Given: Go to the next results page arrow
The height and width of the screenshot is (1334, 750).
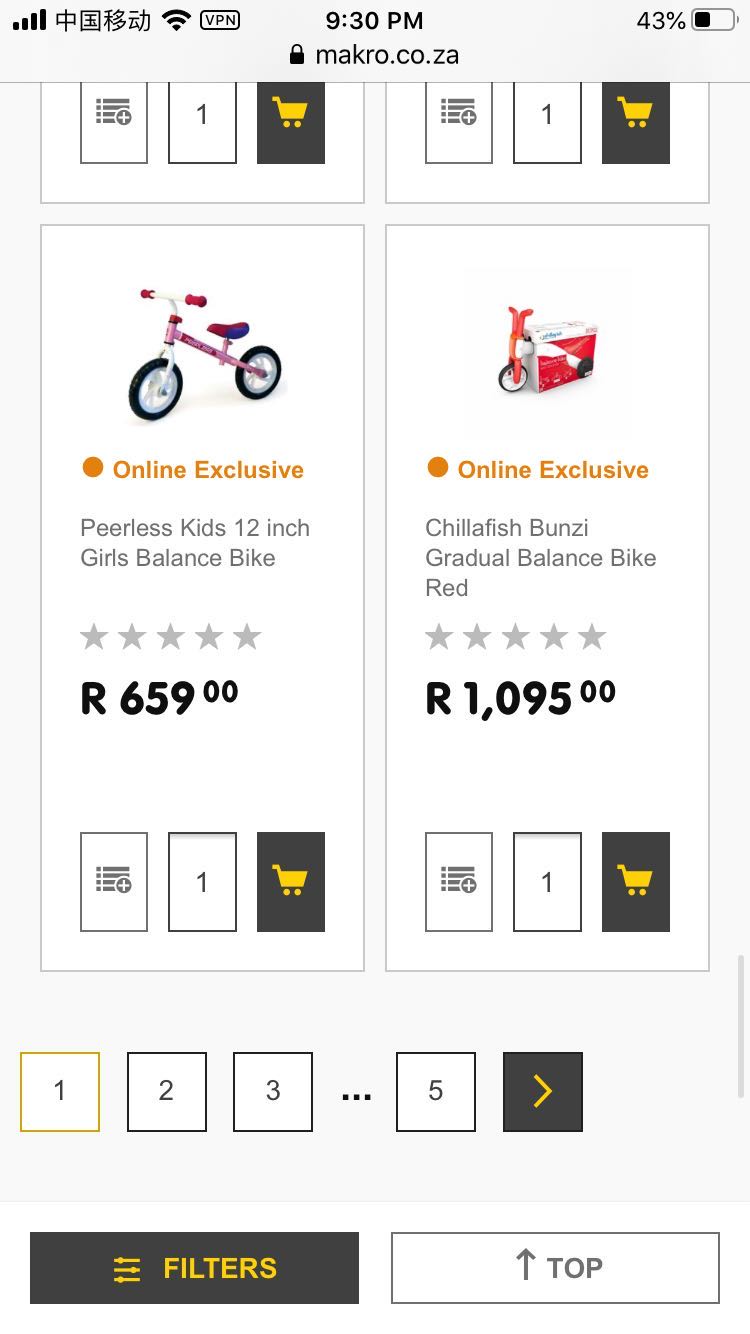Looking at the screenshot, I should coord(542,1091).
